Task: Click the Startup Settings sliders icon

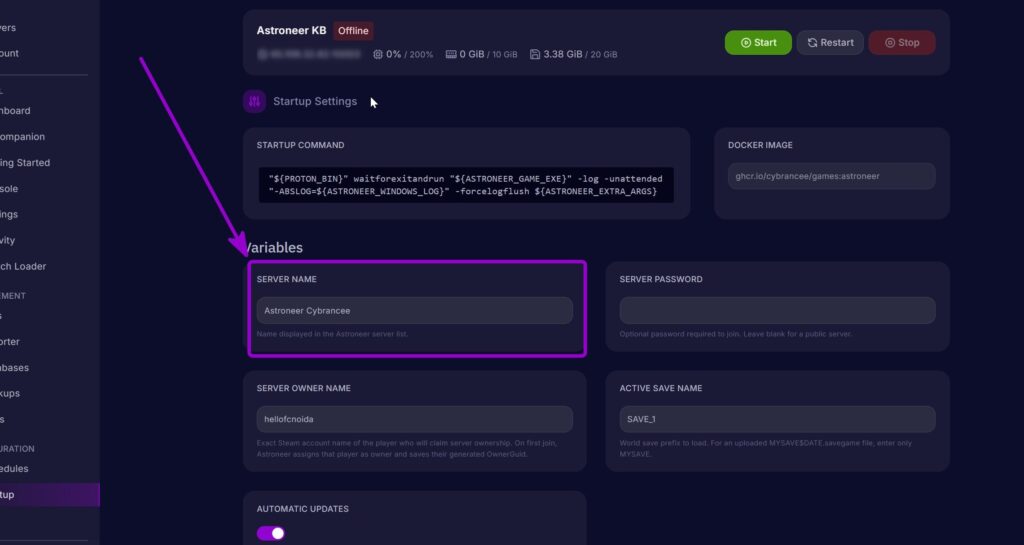Action: pos(254,101)
